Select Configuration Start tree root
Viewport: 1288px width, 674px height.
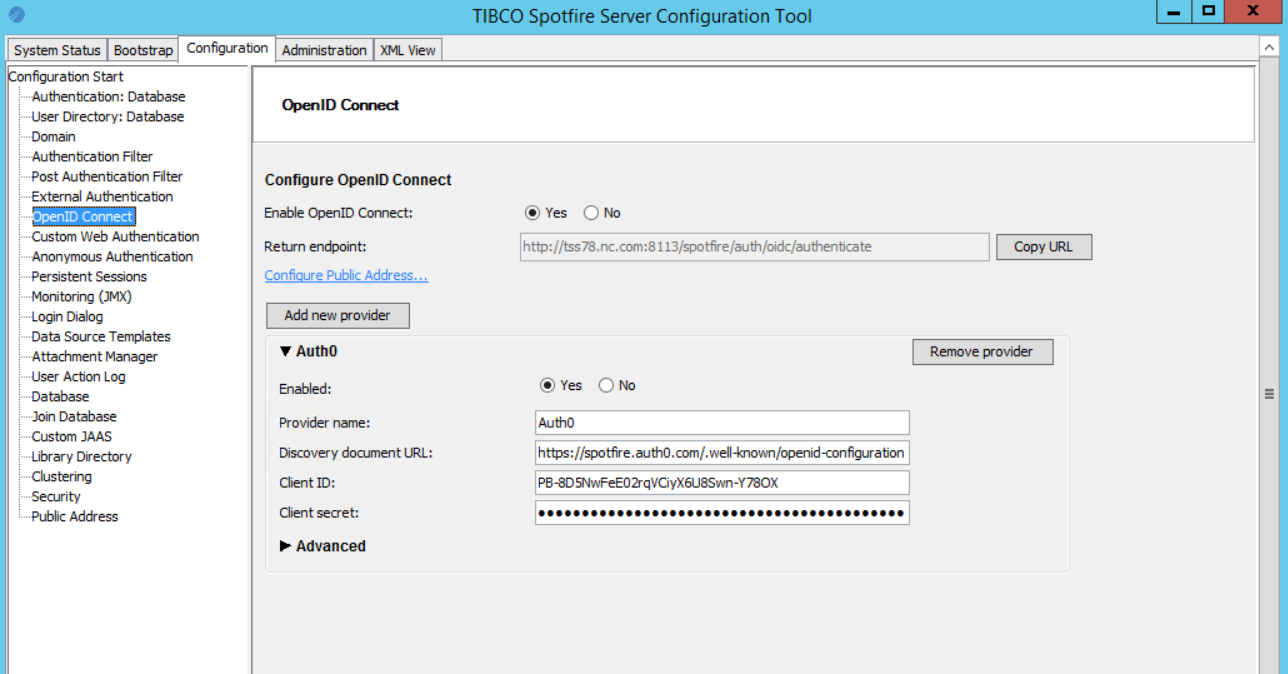tap(66, 77)
